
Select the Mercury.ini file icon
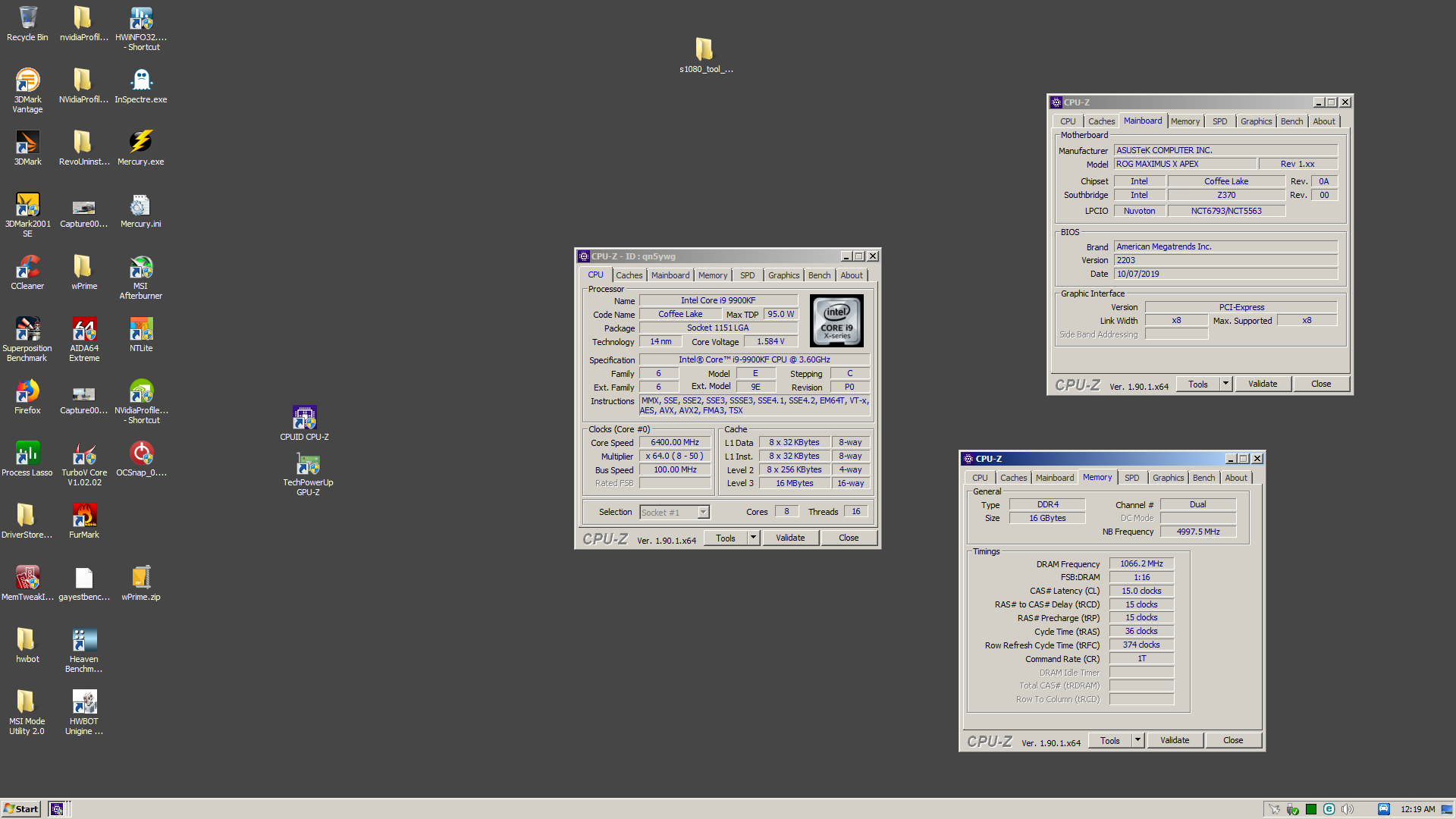pyautogui.click(x=141, y=205)
